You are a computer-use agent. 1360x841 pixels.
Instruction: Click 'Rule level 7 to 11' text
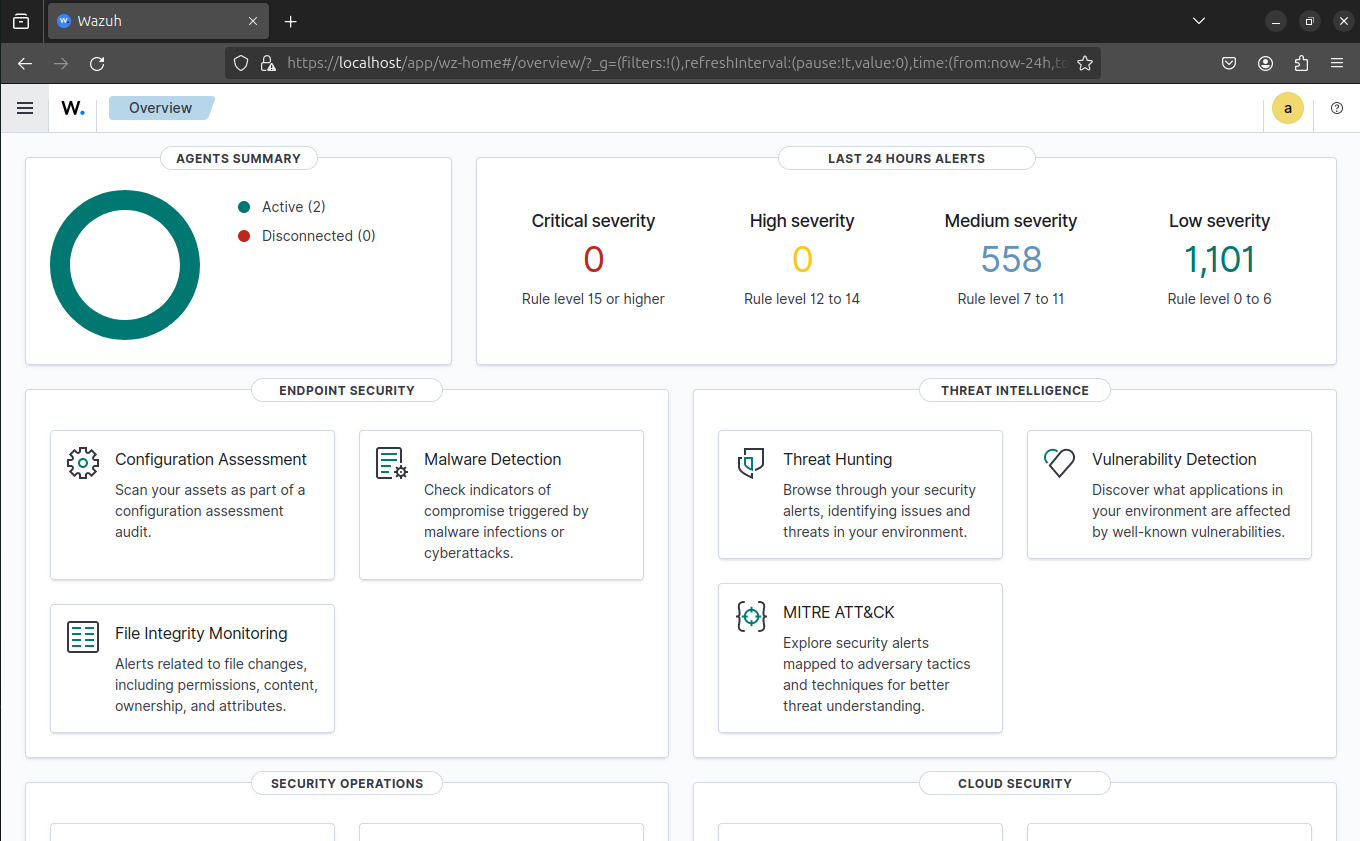[x=1011, y=299]
